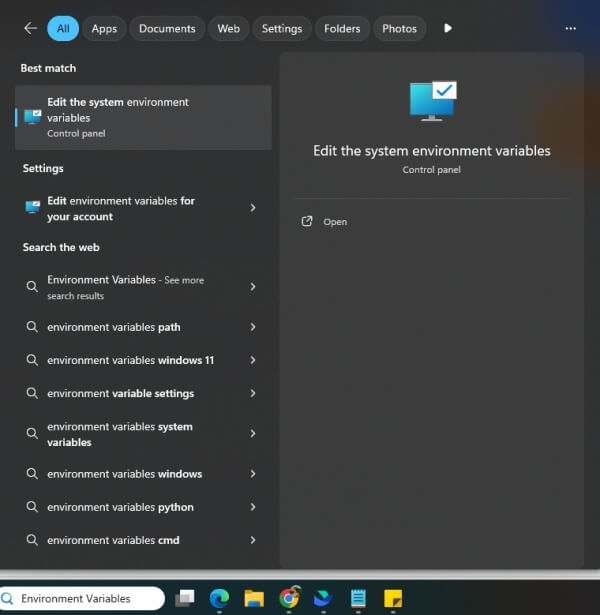Click search icon beside environment variables path
The height and width of the screenshot is (615, 600).
pos(32,327)
